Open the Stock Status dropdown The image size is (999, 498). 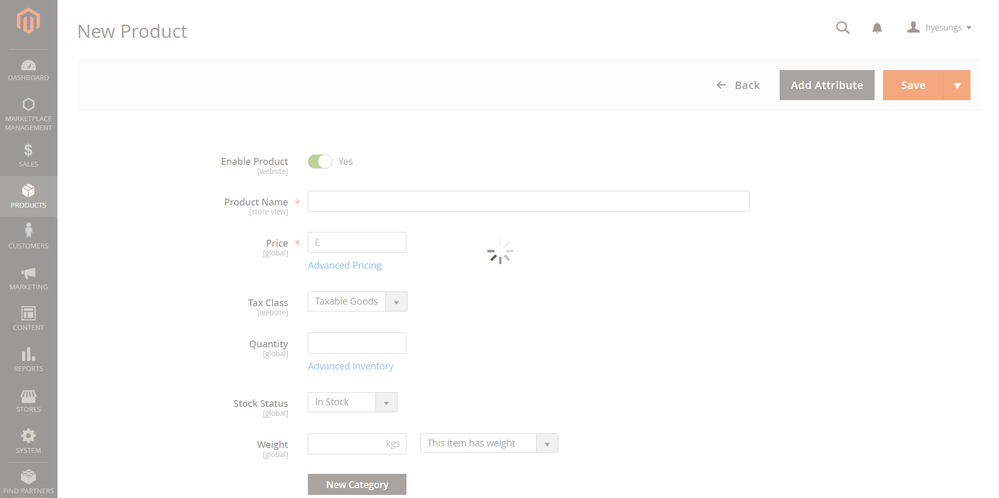(352, 402)
